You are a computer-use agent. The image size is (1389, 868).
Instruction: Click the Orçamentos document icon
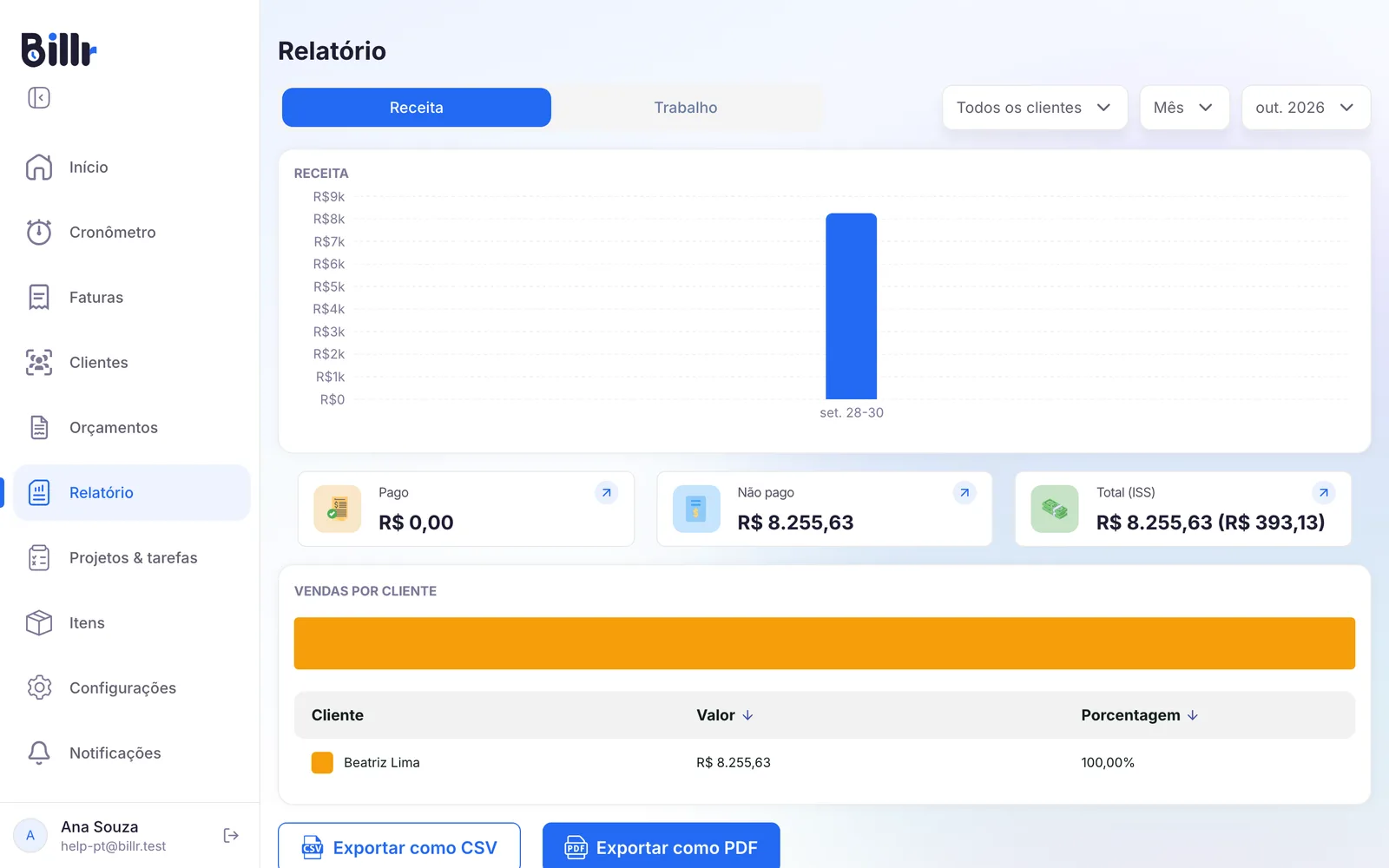pos(39,427)
